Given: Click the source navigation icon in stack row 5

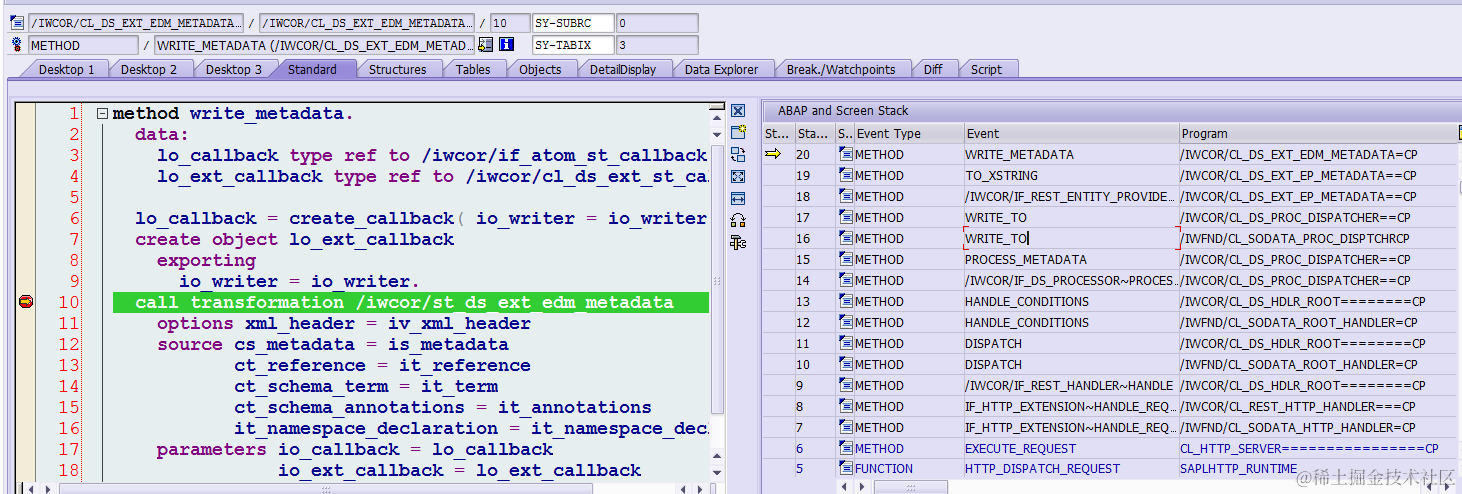Looking at the screenshot, I should (845, 468).
